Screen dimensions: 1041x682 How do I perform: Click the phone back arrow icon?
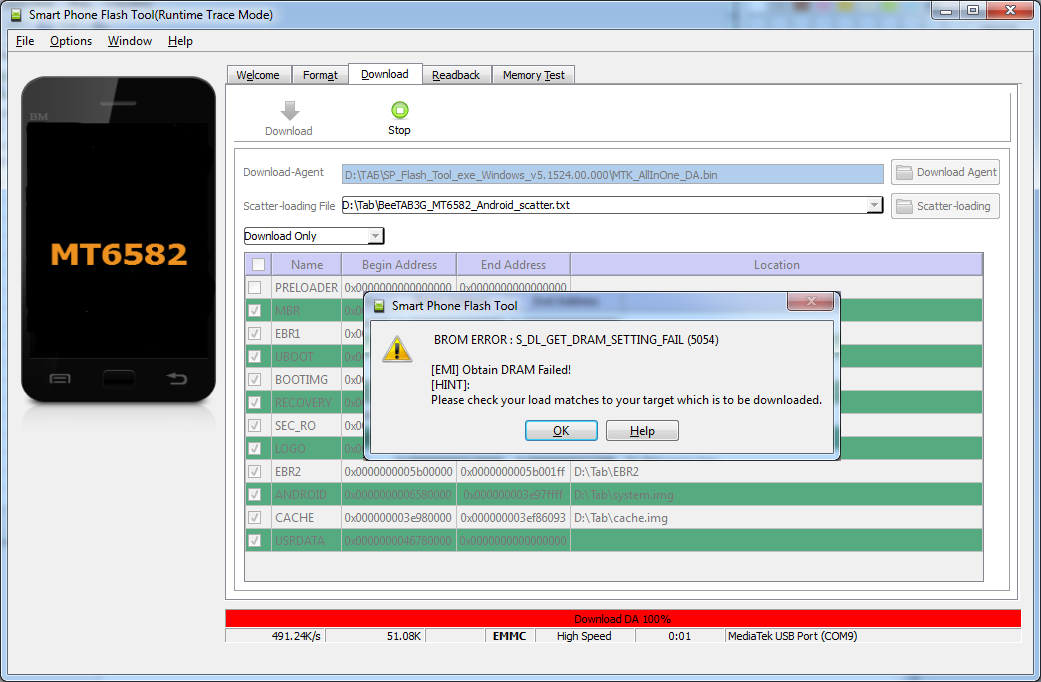[x=177, y=379]
